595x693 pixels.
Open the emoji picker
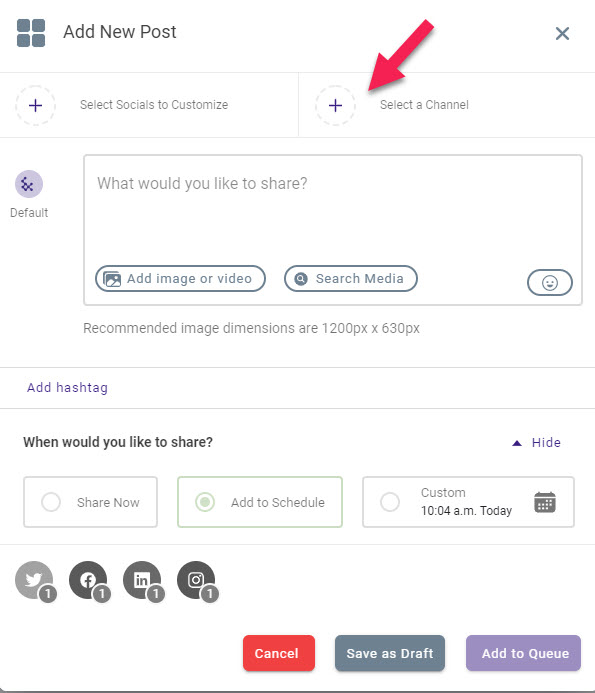549,282
